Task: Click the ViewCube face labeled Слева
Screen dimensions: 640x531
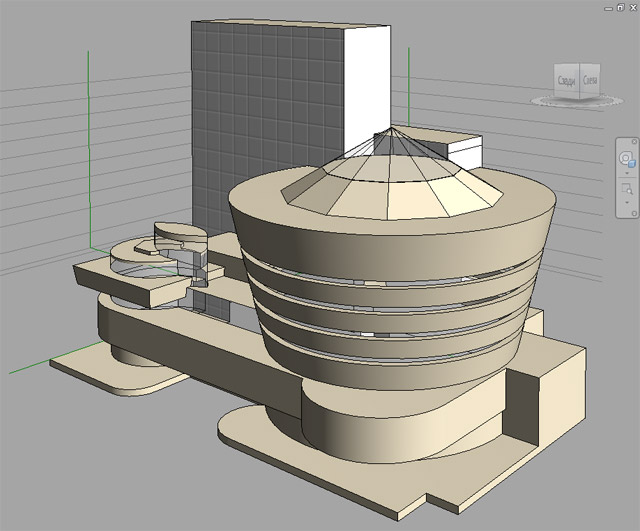Action: click(x=590, y=80)
